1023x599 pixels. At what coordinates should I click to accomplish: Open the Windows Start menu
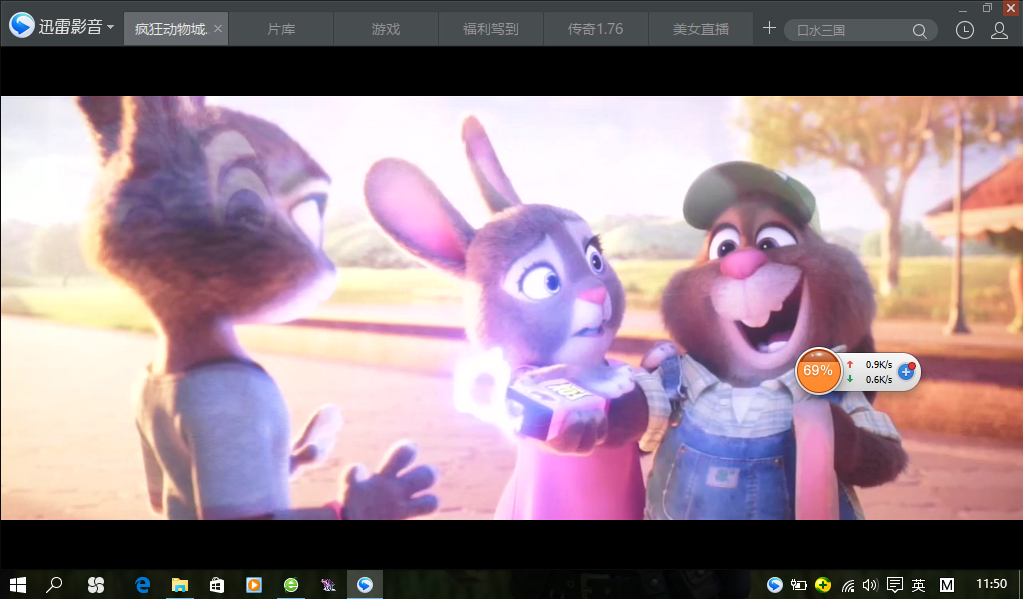pos(18,585)
